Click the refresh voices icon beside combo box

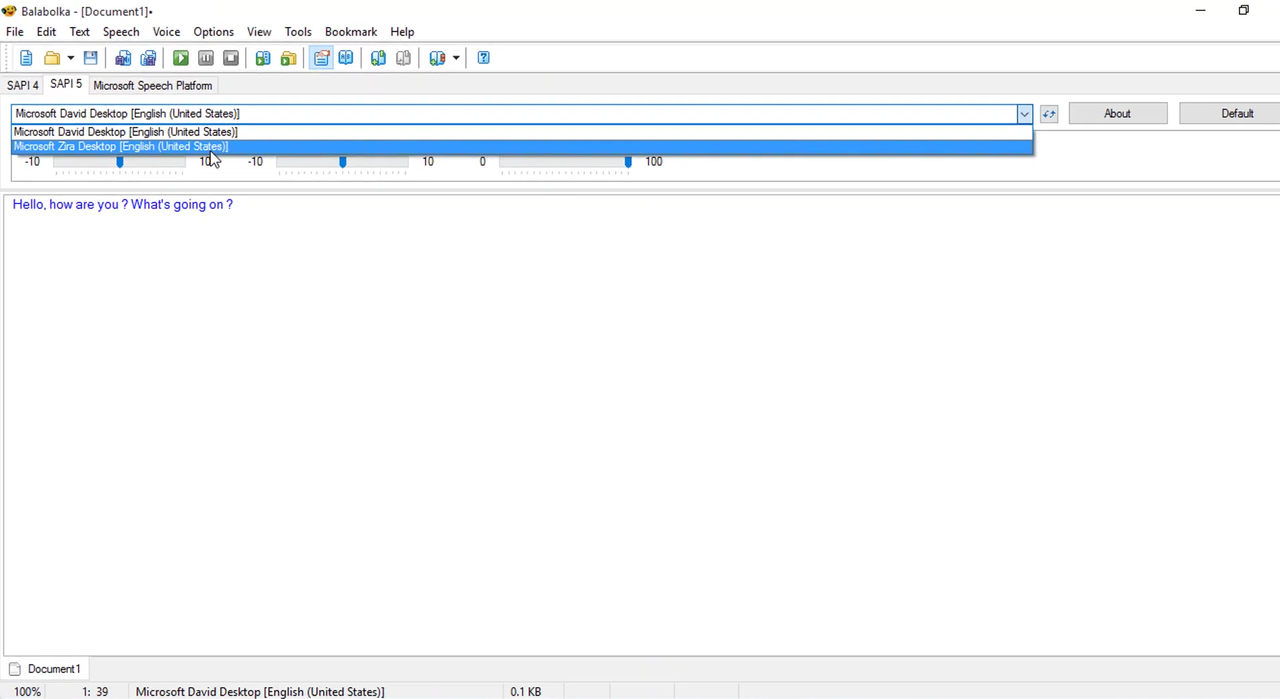point(1049,114)
